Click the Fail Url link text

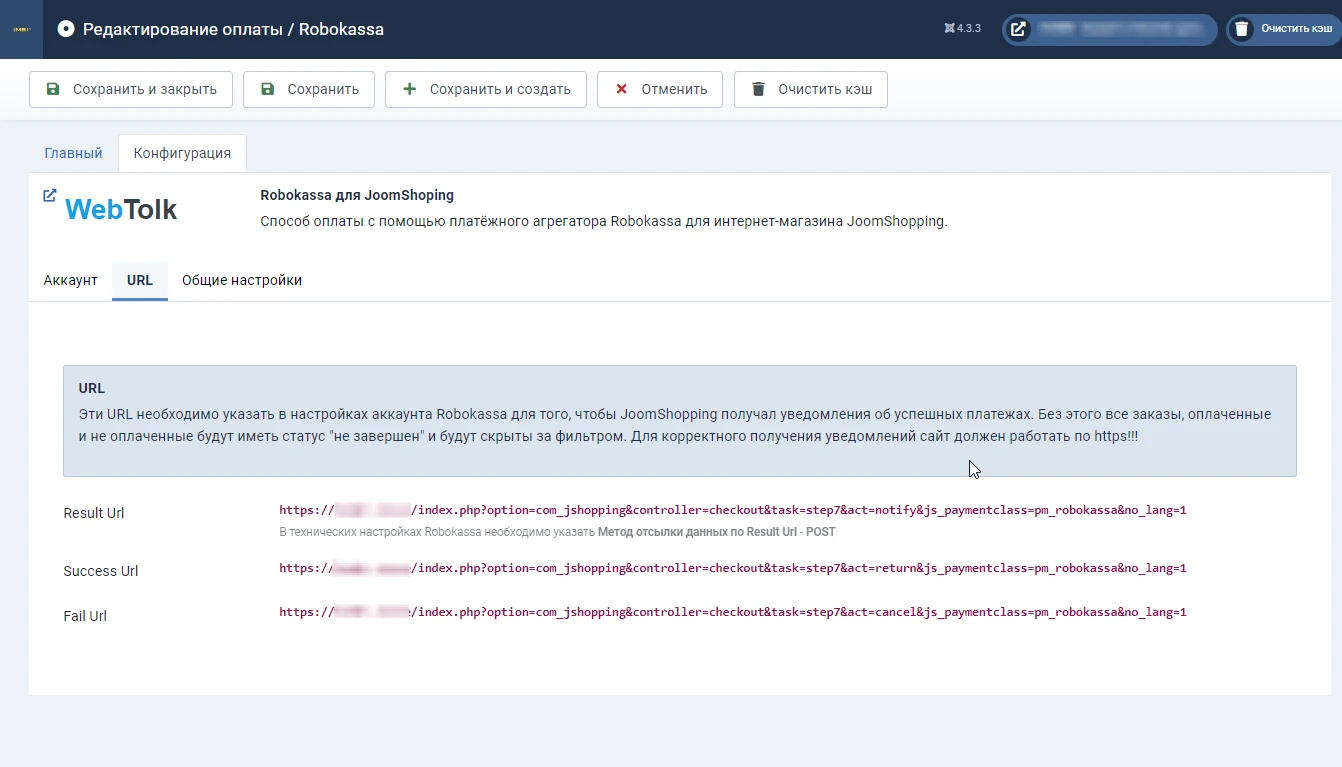point(733,612)
